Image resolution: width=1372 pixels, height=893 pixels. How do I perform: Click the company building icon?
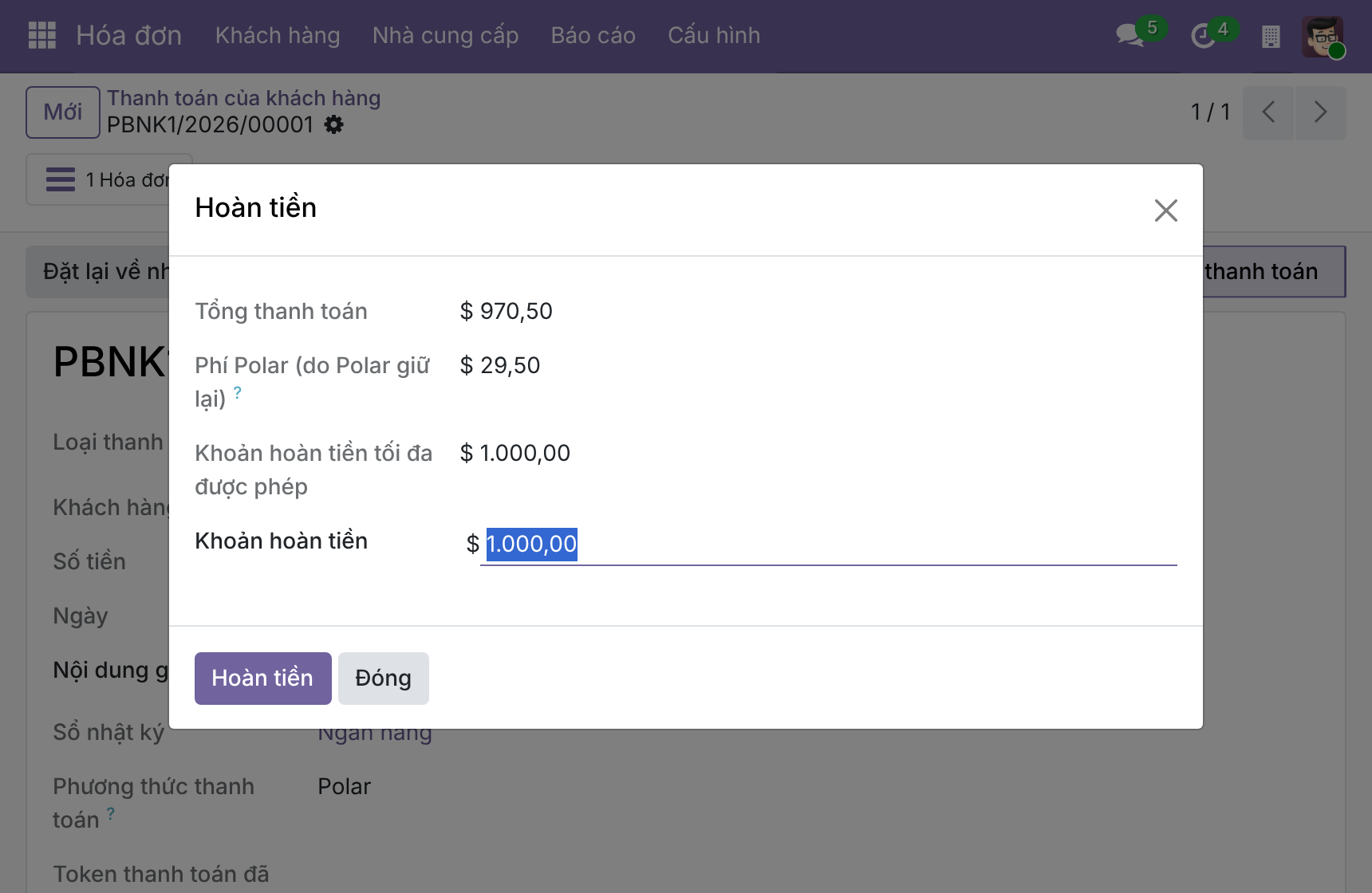coord(1271,36)
